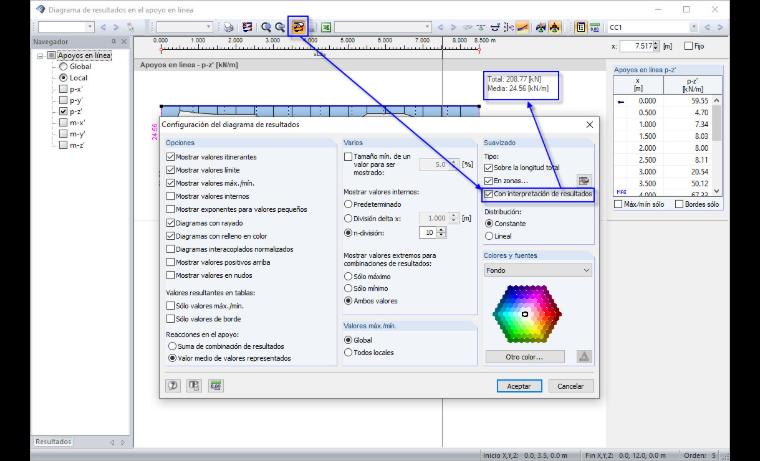The width and height of the screenshot is (760, 461).
Task: Pick a color from the hexagon palette center
Action: pyautogui.click(x=525, y=314)
